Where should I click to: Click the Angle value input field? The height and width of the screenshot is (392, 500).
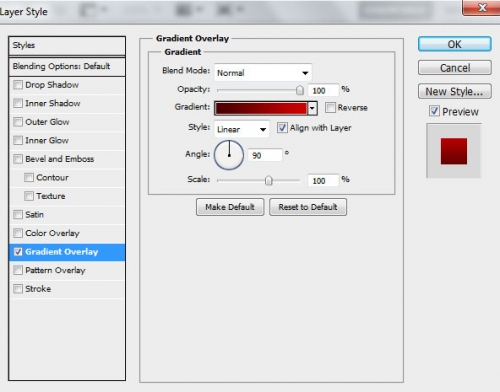[x=265, y=155]
